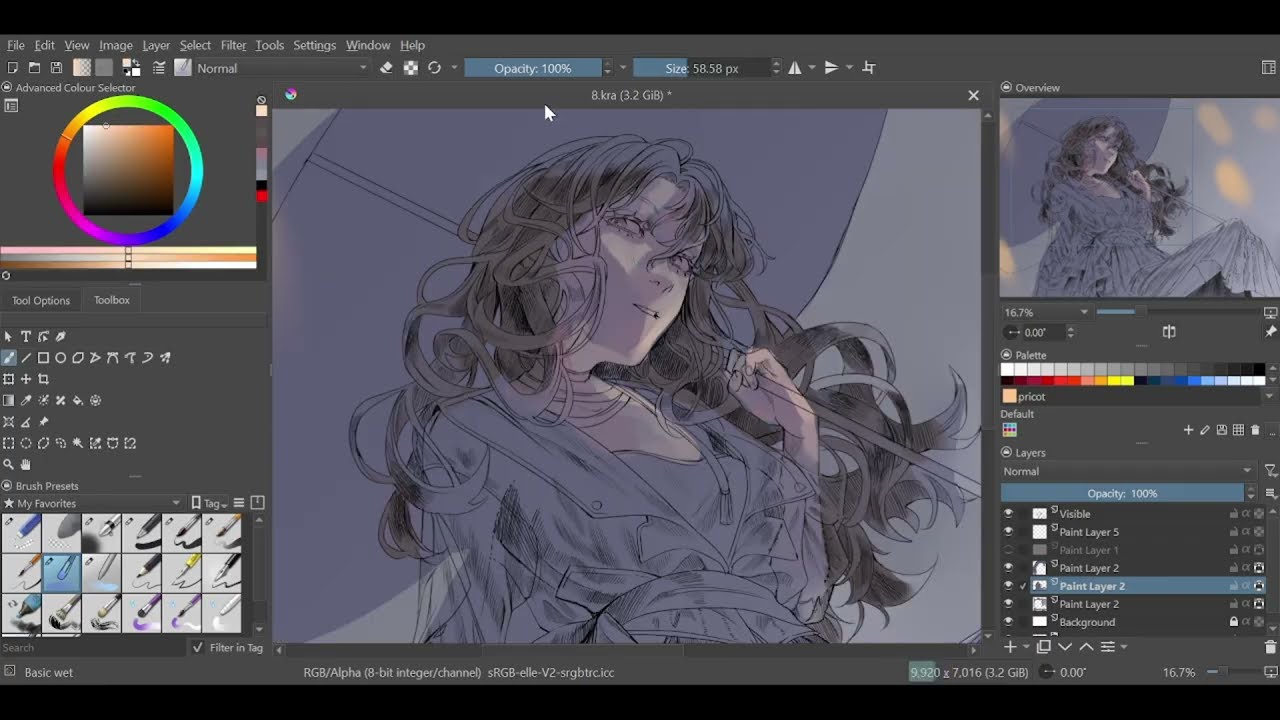Open the layer blending mode Normal dropdown
This screenshot has height=720, width=1280.
click(x=1128, y=471)
